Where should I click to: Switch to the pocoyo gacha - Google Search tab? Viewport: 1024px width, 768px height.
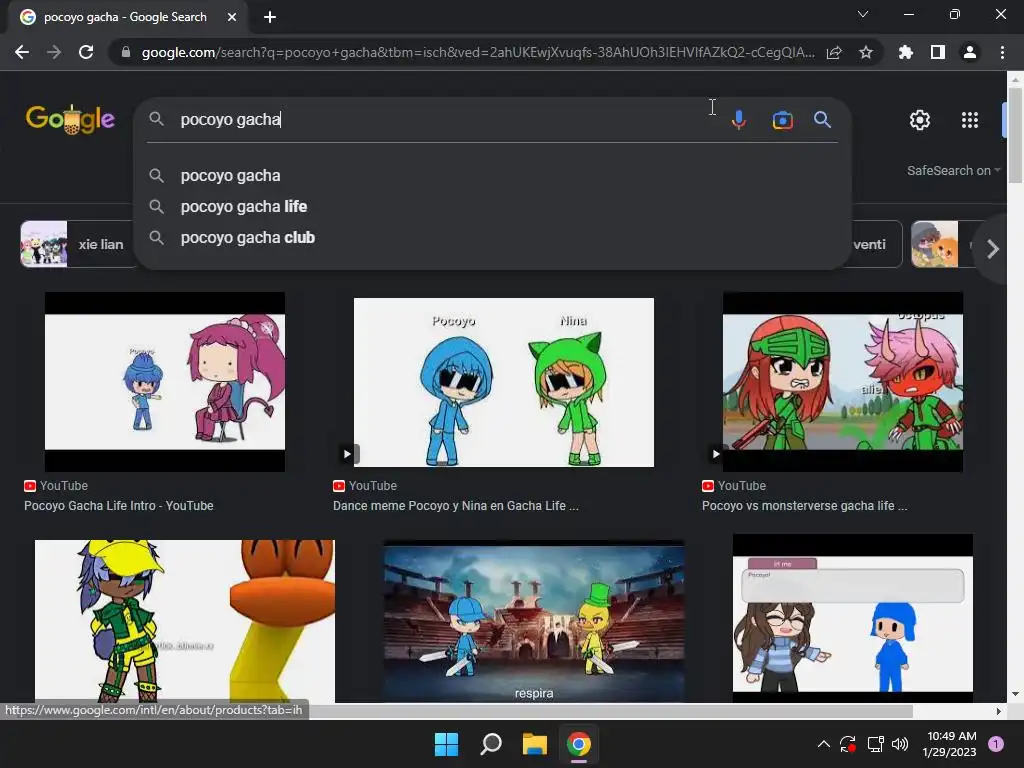(x=125, y=17)
